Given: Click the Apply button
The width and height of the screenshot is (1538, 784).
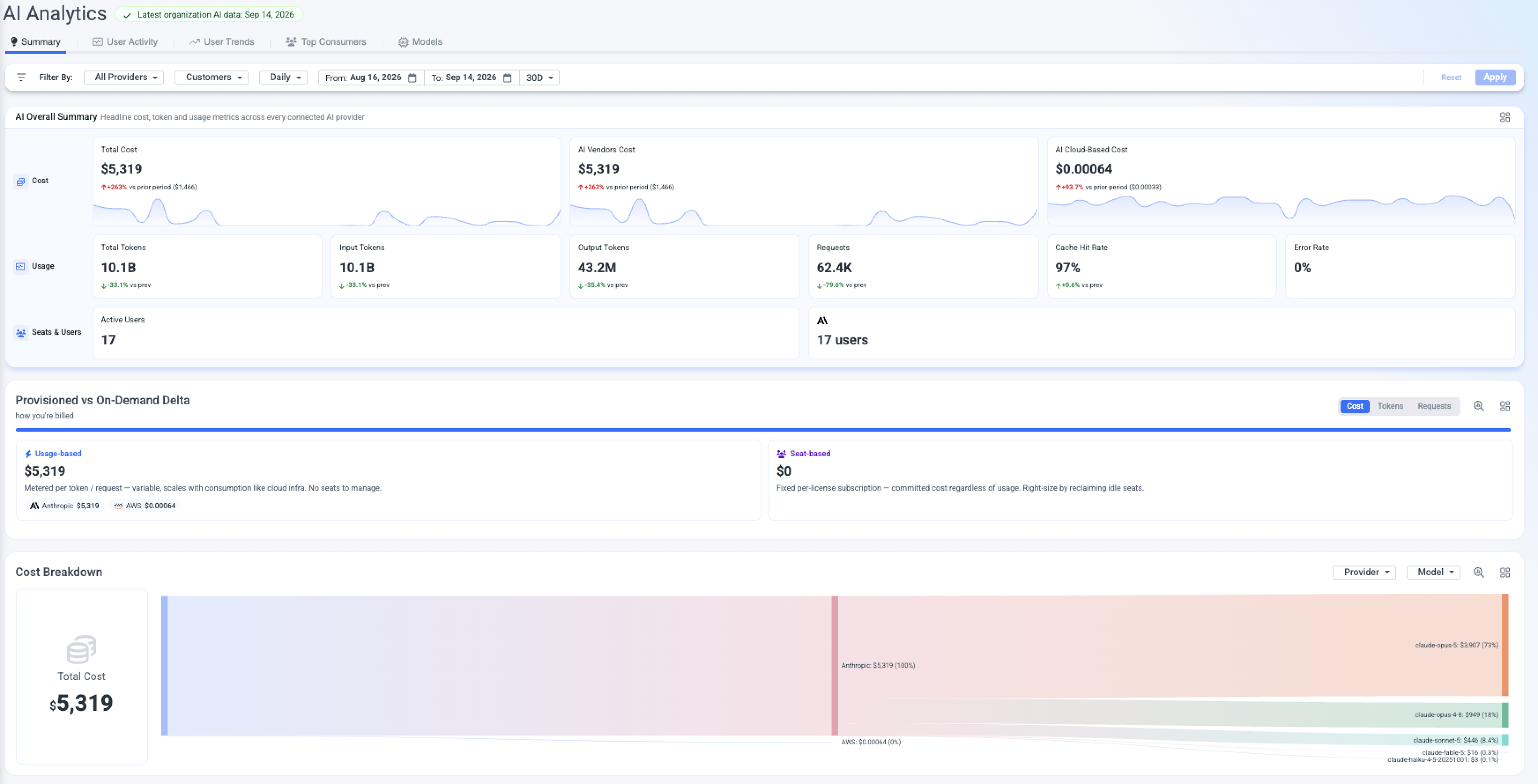Looking at the screenshot, I should click(x=1495, y=77).
